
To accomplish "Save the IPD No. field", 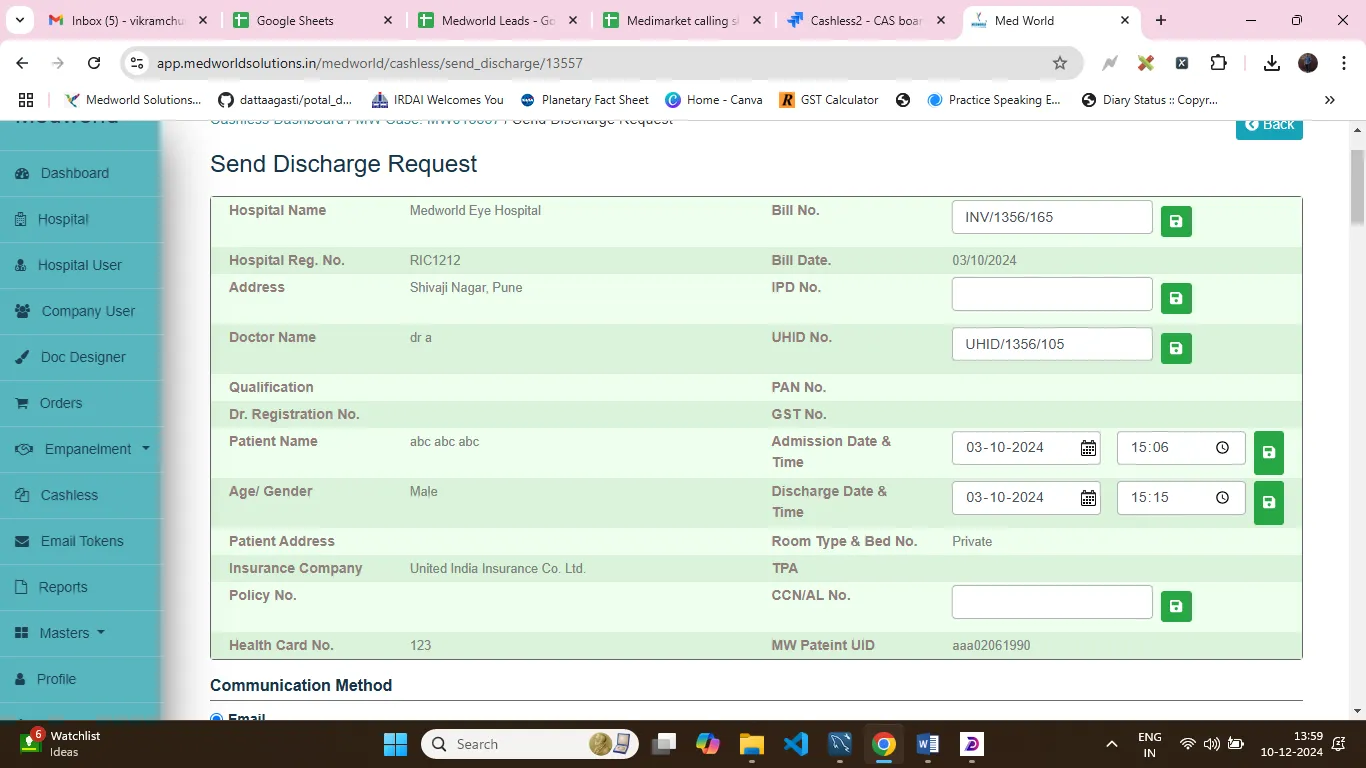I will click(x=1176, y=298).
